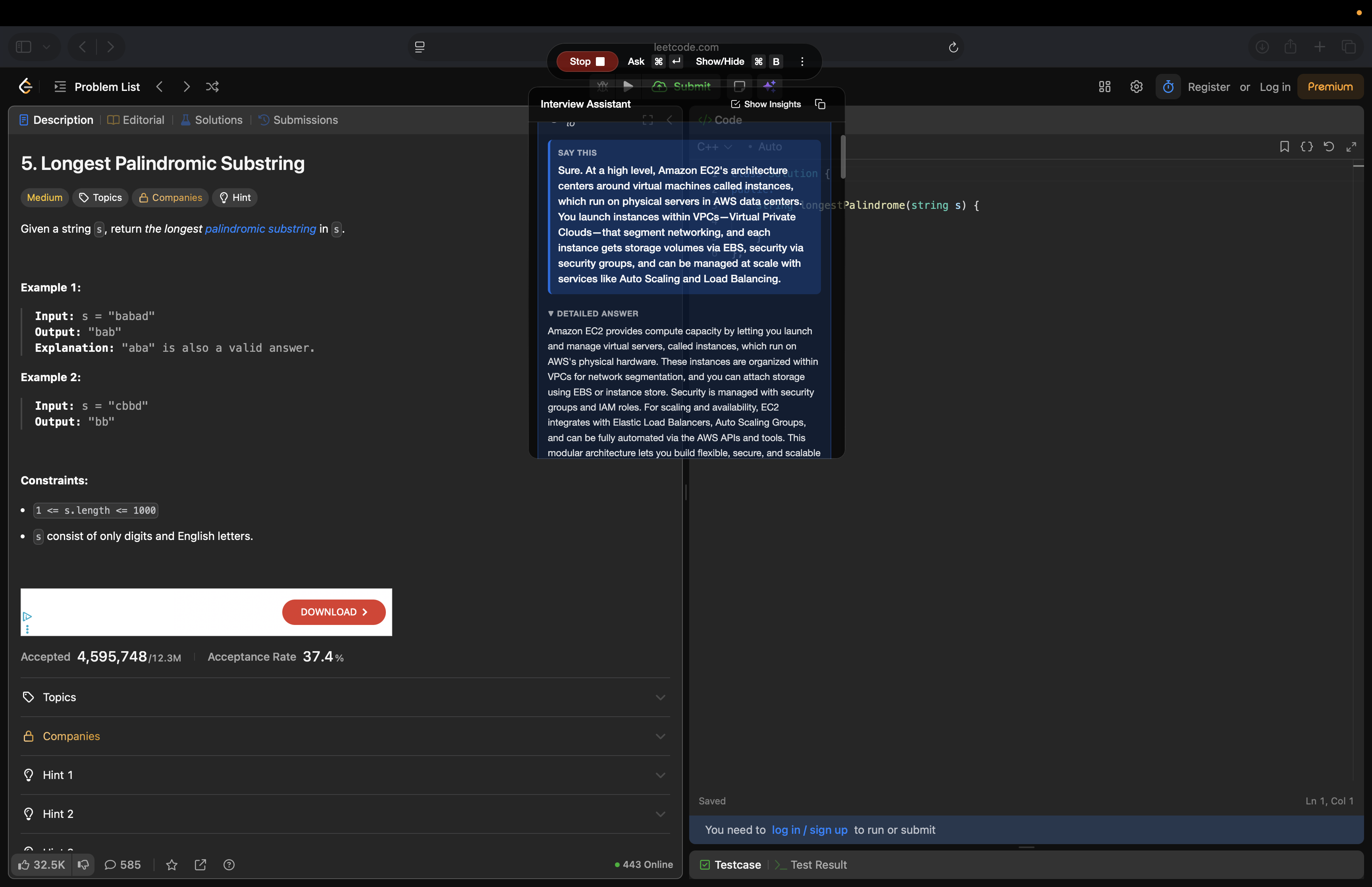Bookmark the code editor panel
The height and width of the screenshot is (887, 1372).
coord(1285,147)
